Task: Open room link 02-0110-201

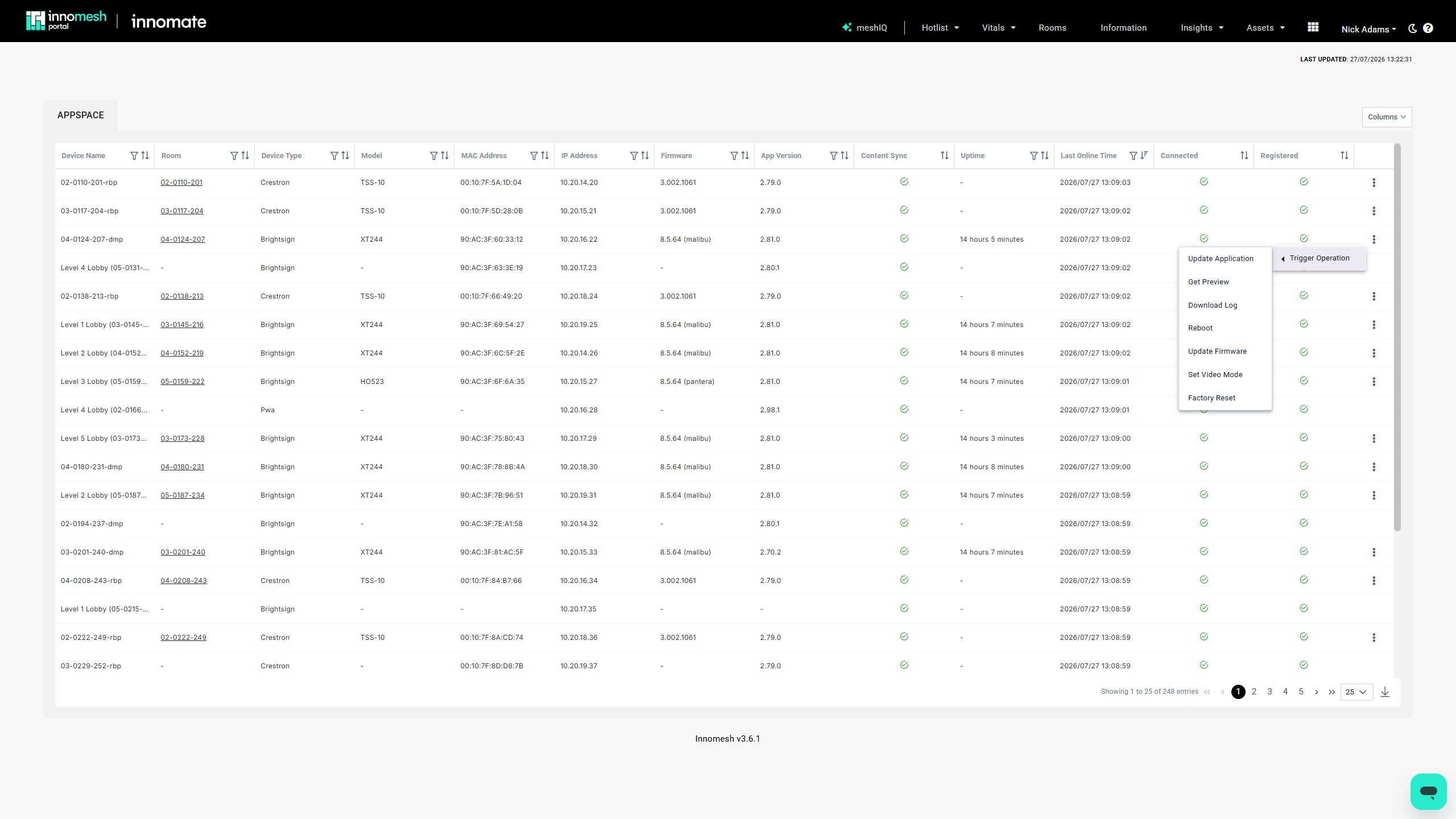Action: tap(181, 183)
